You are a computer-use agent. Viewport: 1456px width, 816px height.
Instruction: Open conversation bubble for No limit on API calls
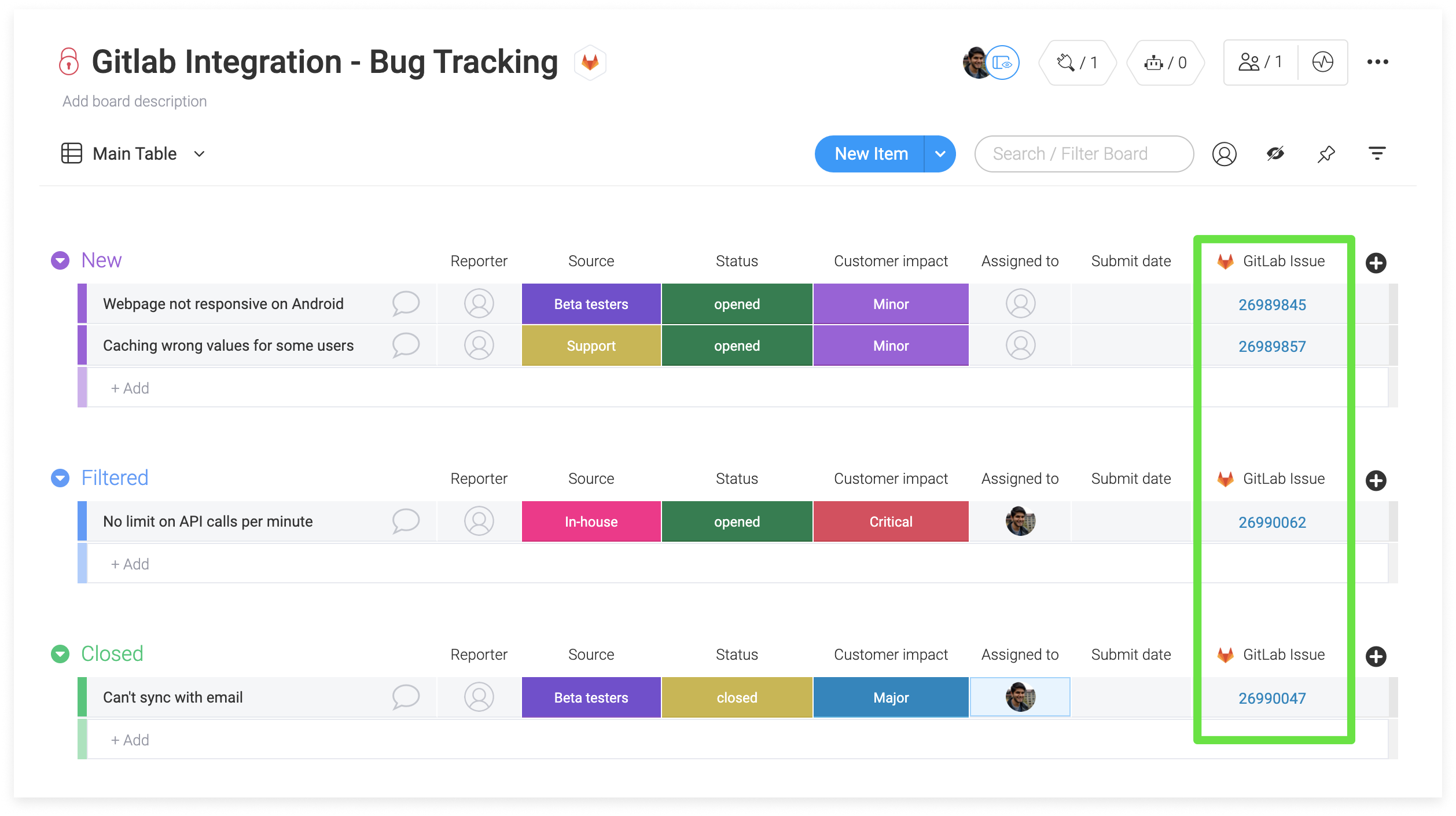click(406, 521)
